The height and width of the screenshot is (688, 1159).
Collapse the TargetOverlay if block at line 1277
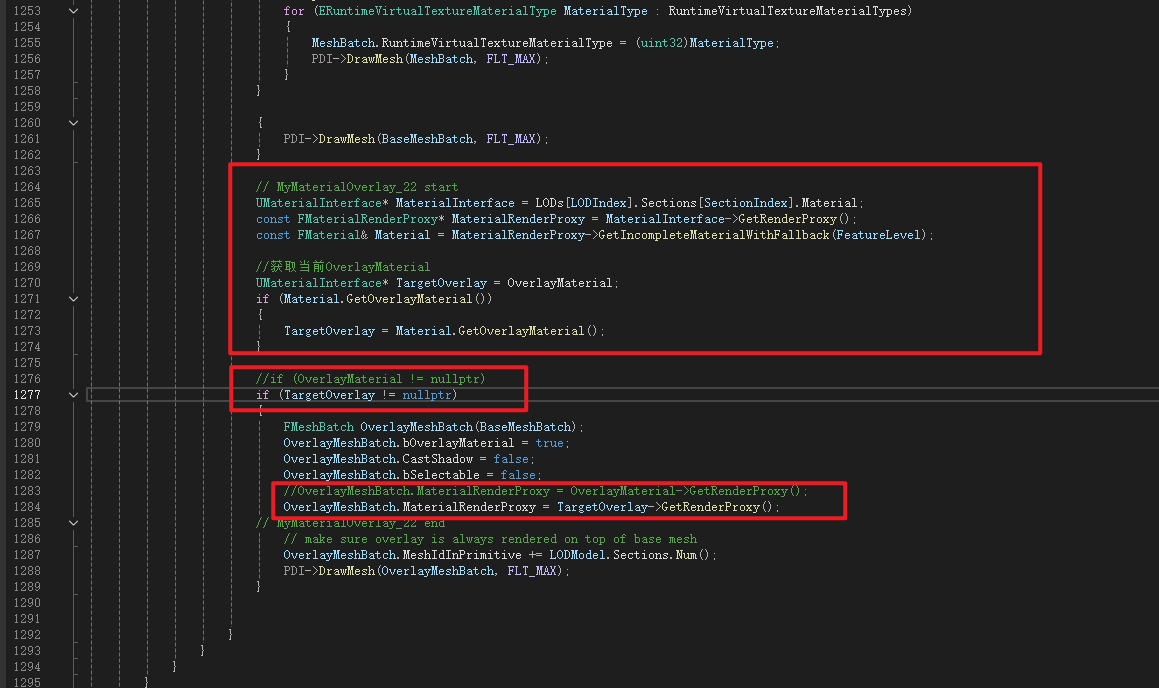click(x=73, y=395)
